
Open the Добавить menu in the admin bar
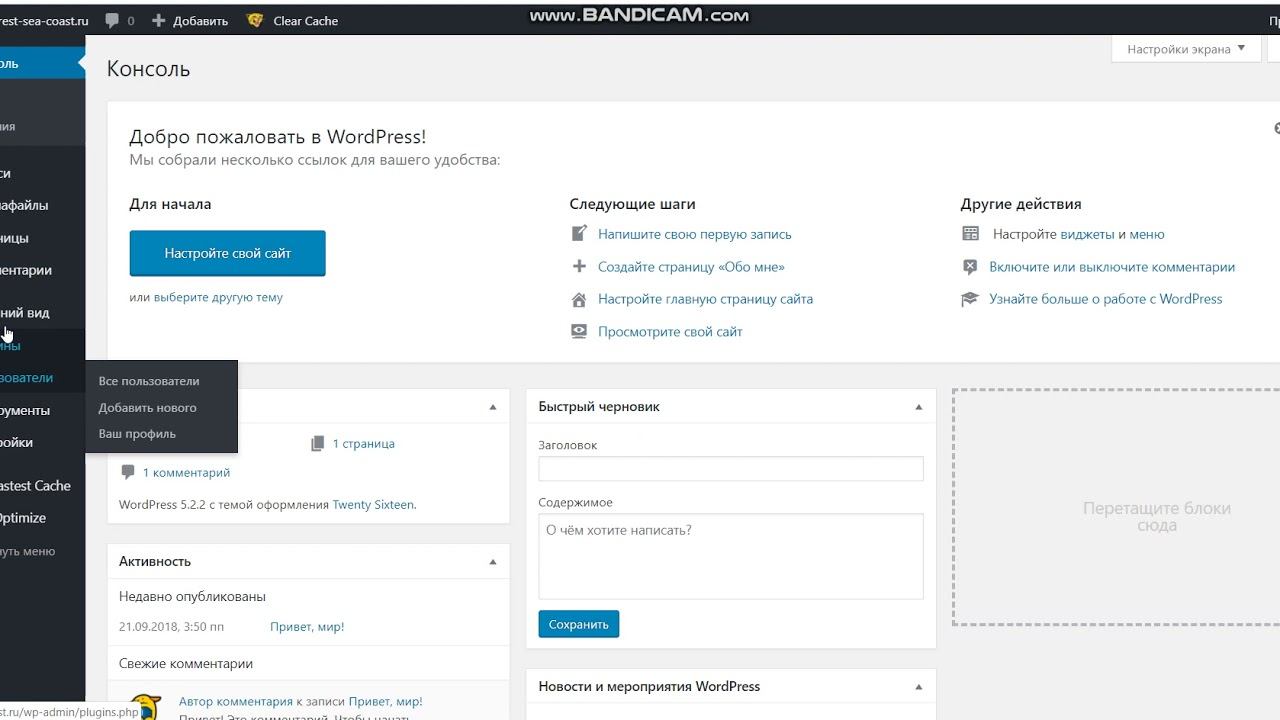pyautogui.click(x=190, y=20)
